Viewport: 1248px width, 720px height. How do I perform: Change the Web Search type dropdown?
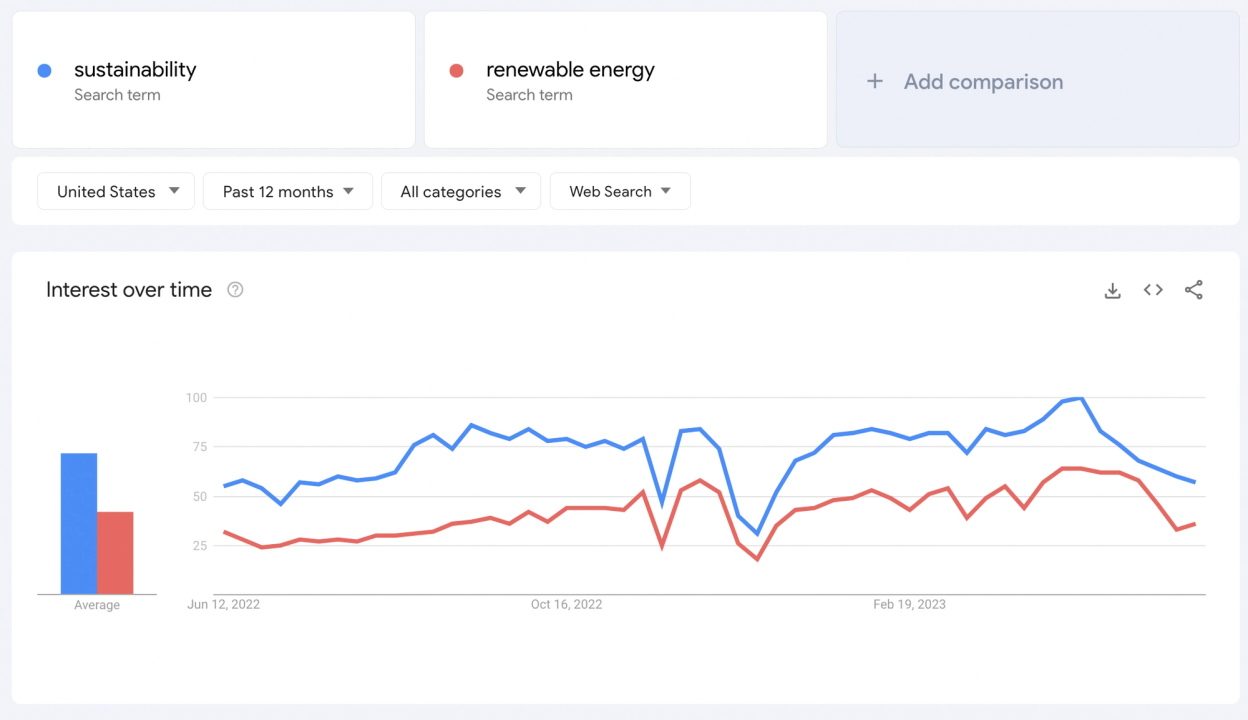(620, 192)
